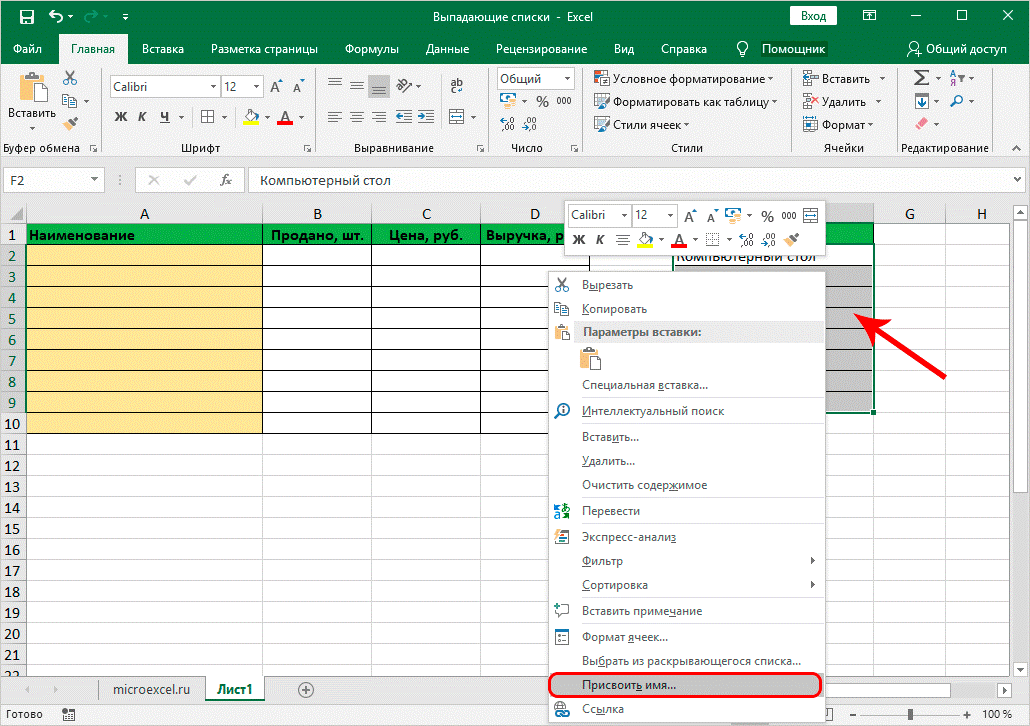This screenshot has width=1030, height=726.
Task: Click 'Общий доступ' share button
Action: tap(956, 49)
